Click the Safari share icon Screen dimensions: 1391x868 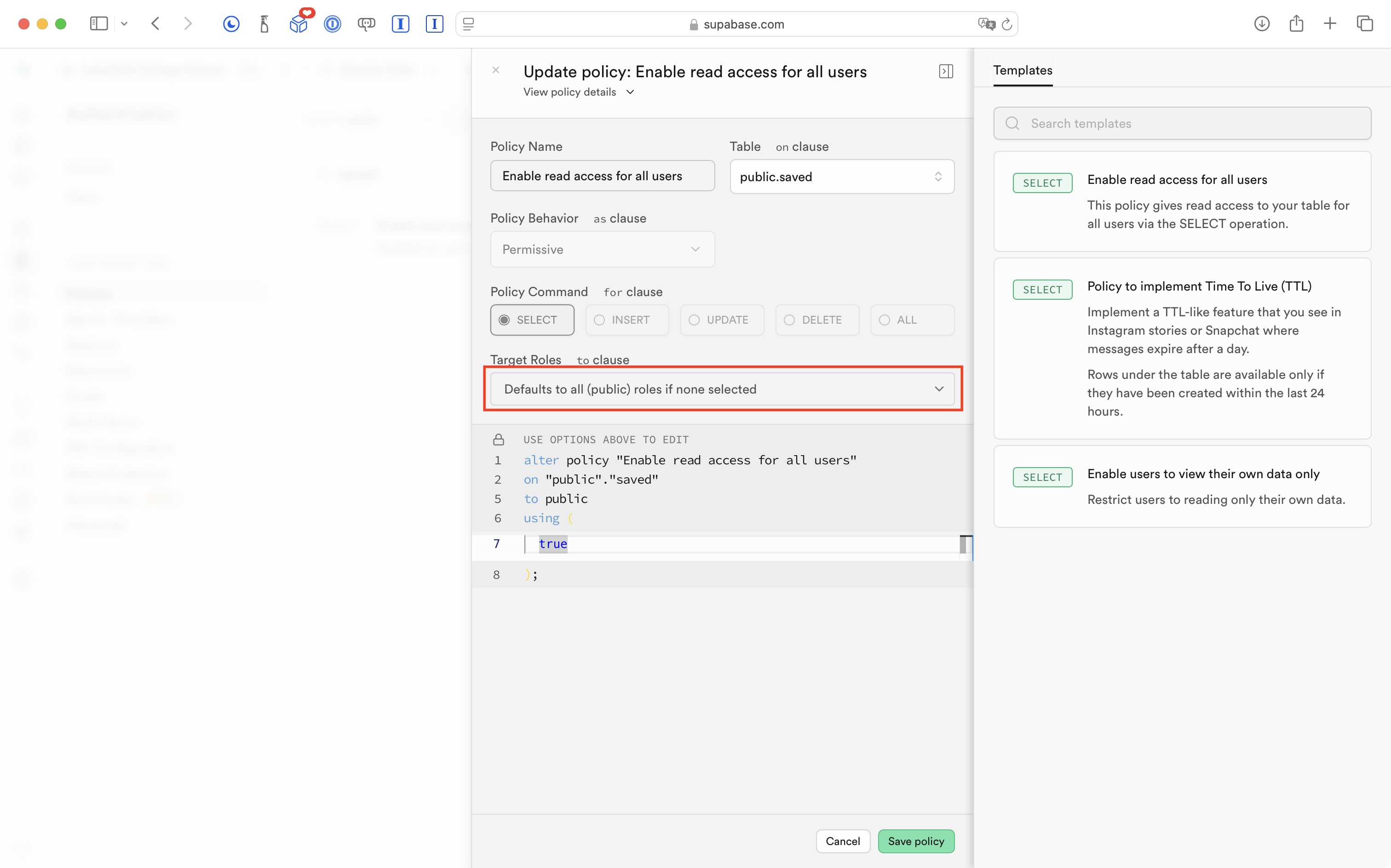(x=1296, y=23)
